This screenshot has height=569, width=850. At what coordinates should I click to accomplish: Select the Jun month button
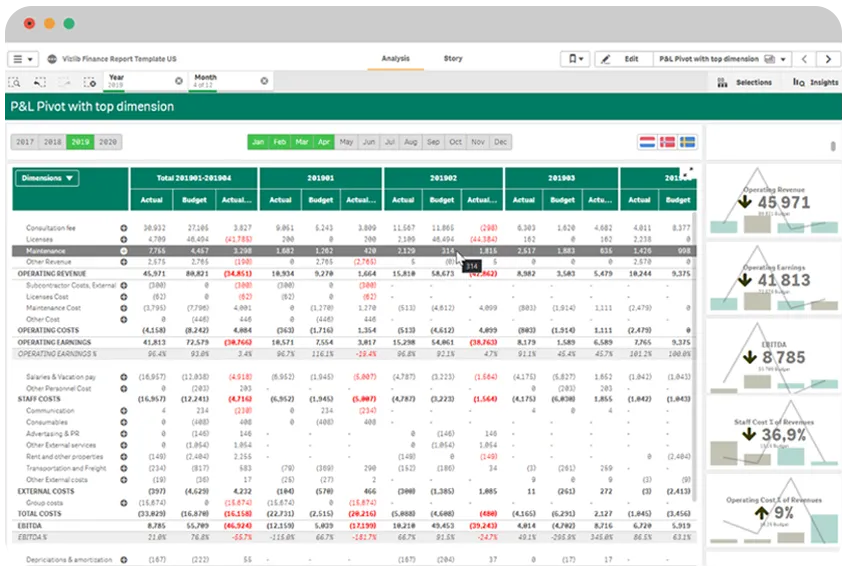coord(370,143)
